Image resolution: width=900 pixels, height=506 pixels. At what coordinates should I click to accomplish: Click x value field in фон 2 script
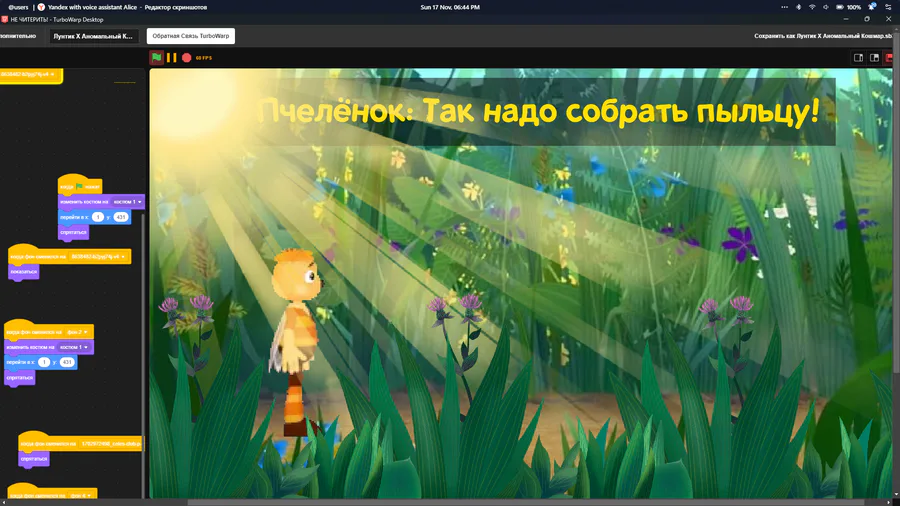44,362
